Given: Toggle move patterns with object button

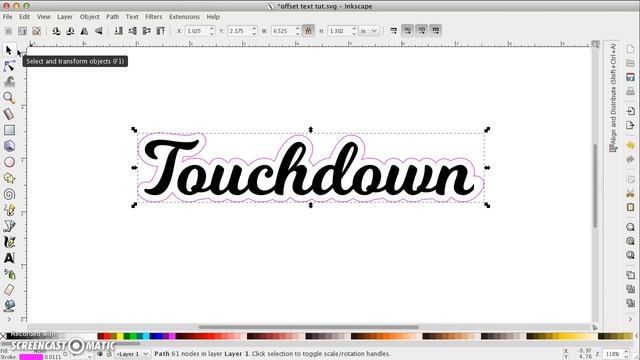Looking at the screenshot, I should tap(436, 31).
